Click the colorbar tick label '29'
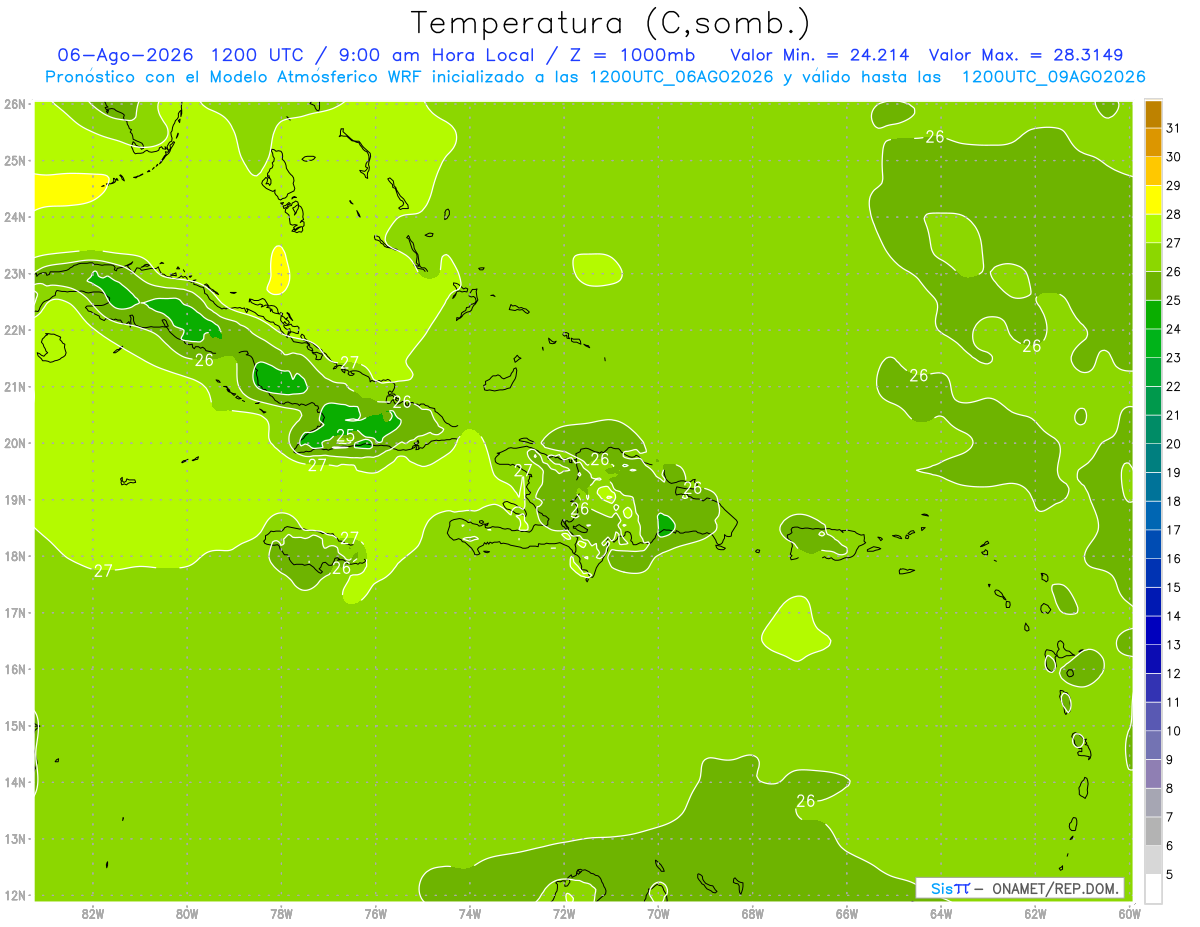 (1174, 186)
